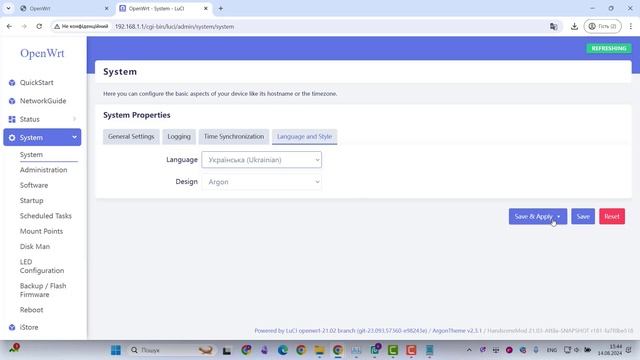Viewport: 640px width, 360px height.
Task: Open the Software page
Action: click(x=34, y=185)
